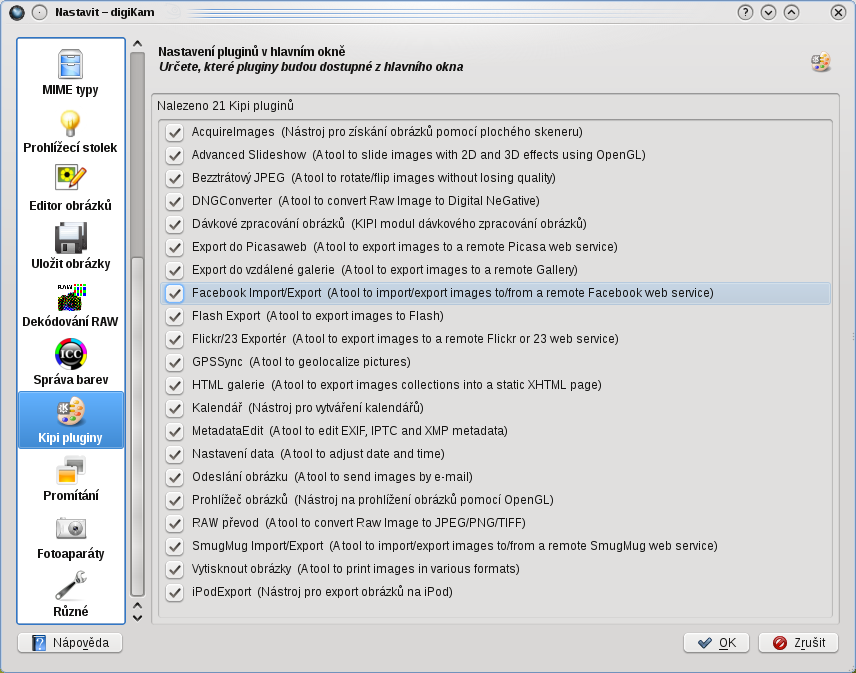Click the bottom sidebar scroll down arrow

tap(138, 618)
